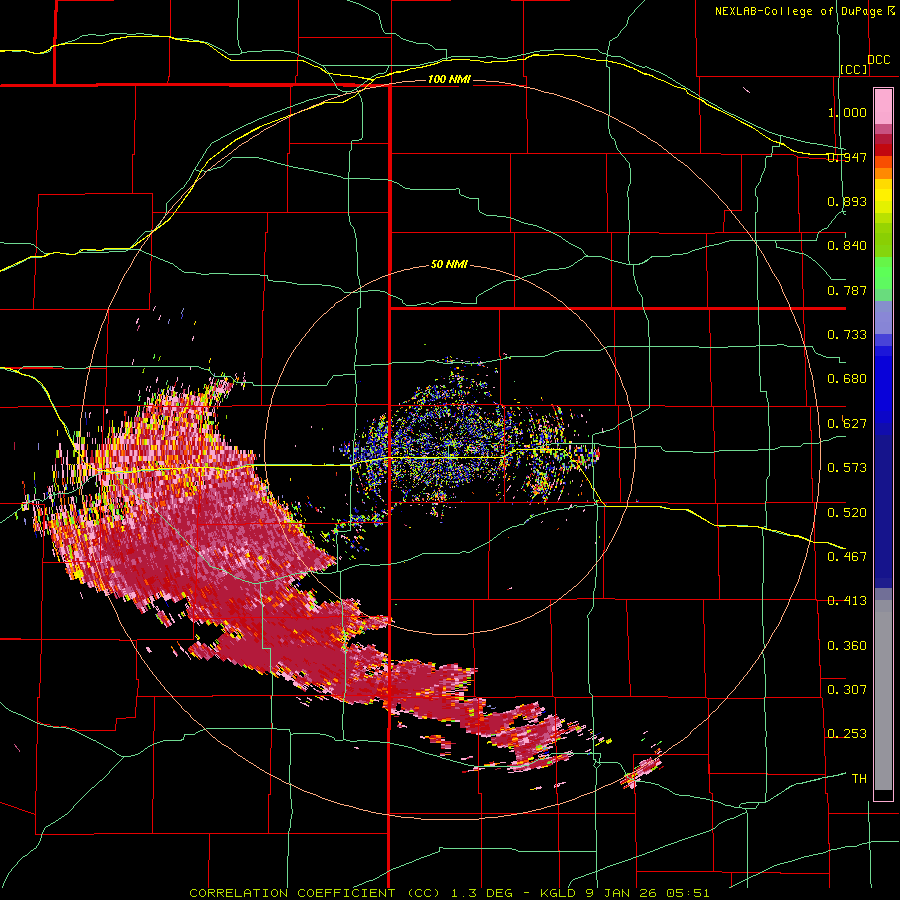
Task: Select the 0.680 scale value
Action: (x=847, y=379)
